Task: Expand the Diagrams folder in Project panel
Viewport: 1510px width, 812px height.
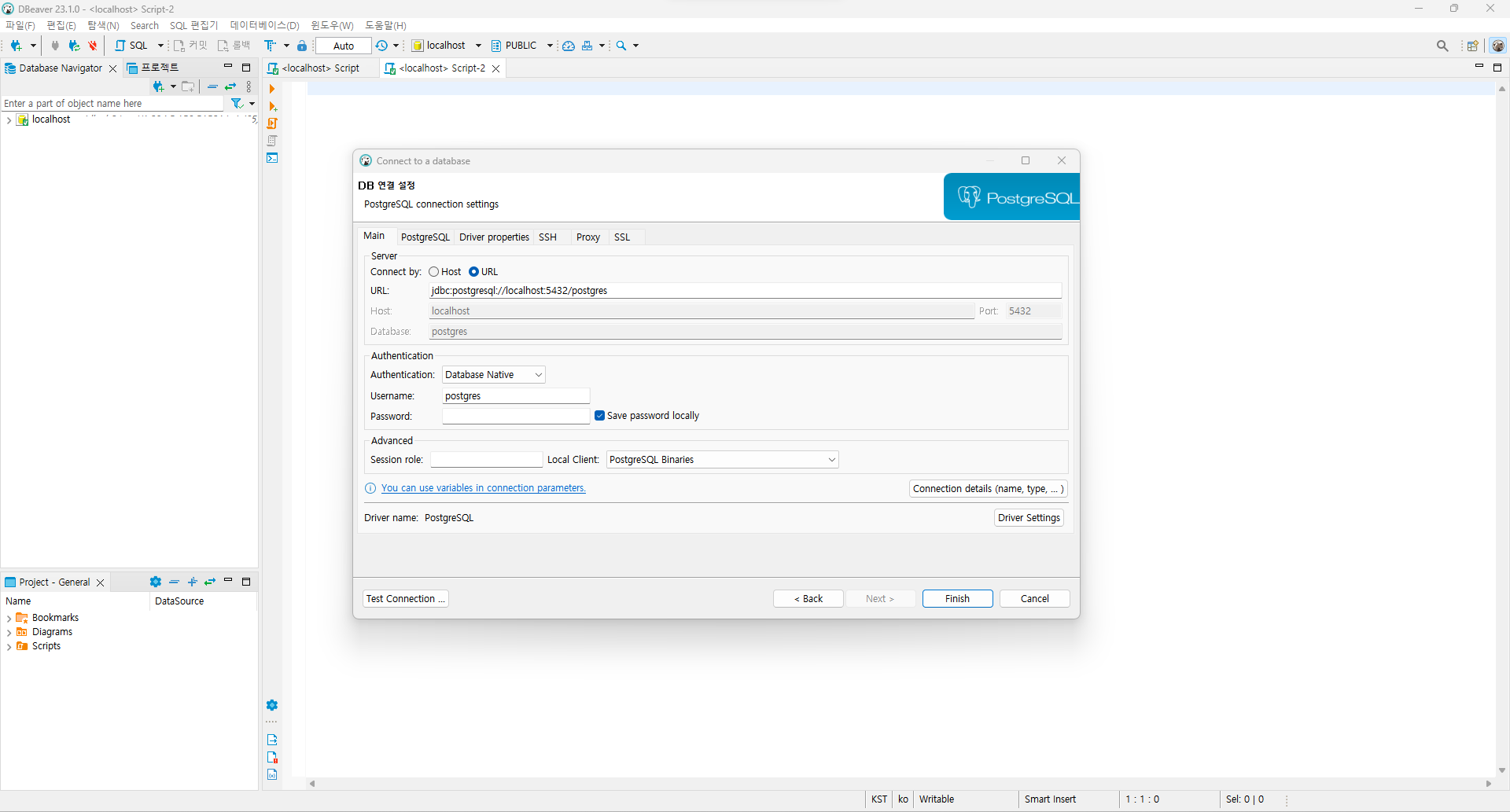Action: [9, 633]
